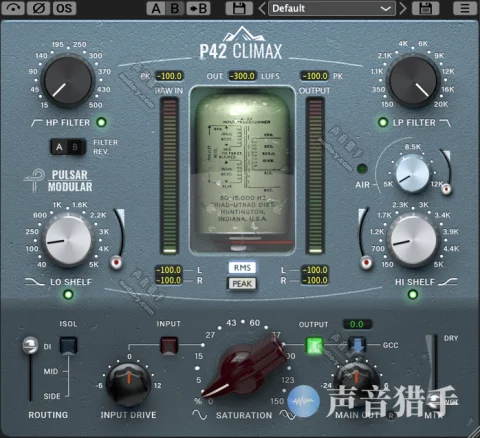This screenshot has height=438, width=480.
Task: Go to next preset with right chevron
Action: (403, 8)
